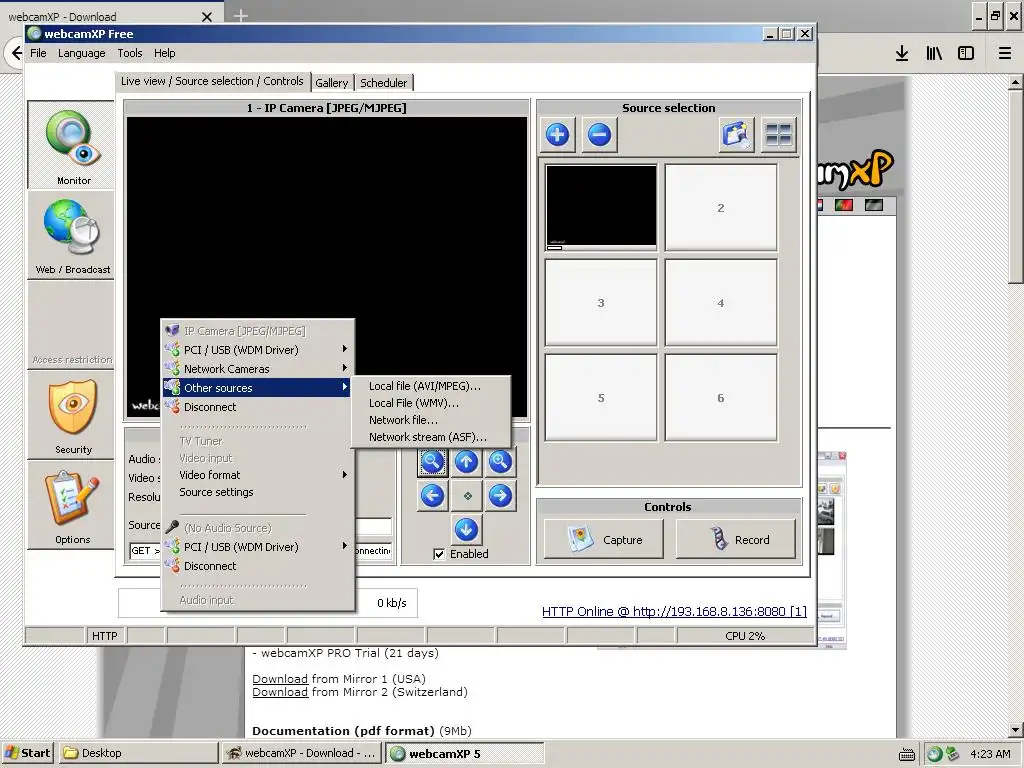Expand the PCI / USB (WDM Driver) video submenu
Viewport: 1024px width, 768px height.
coord(258,350)
